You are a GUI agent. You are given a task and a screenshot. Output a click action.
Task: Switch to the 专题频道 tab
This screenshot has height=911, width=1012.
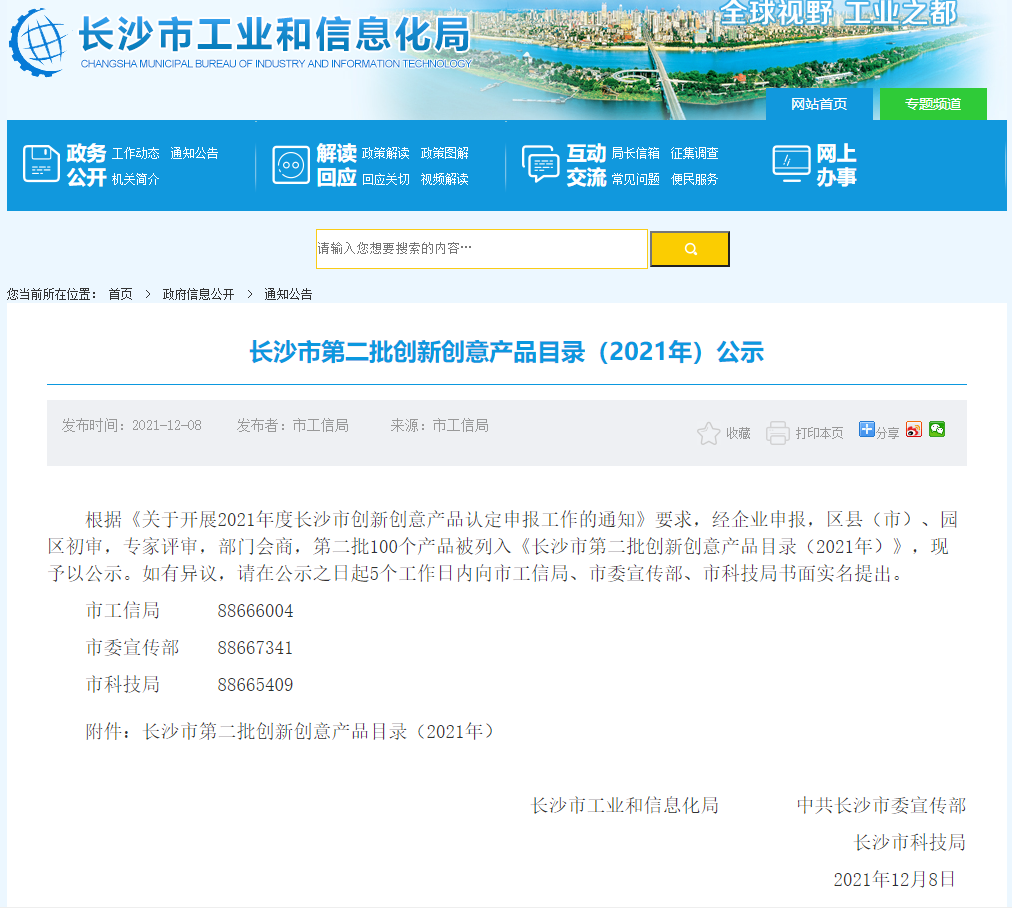932,104
